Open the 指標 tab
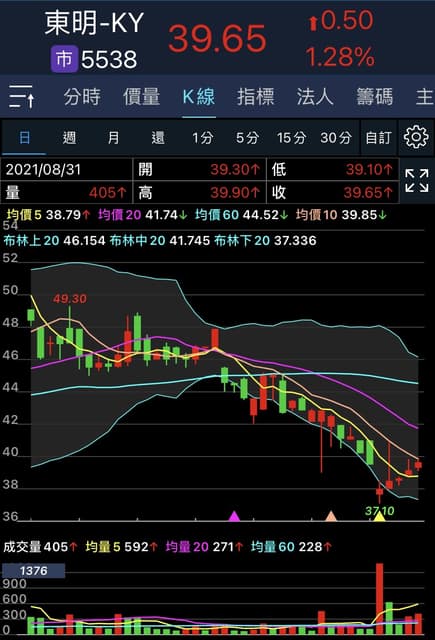The height and width of the screenshot is (640, 435). coord(256,97)
